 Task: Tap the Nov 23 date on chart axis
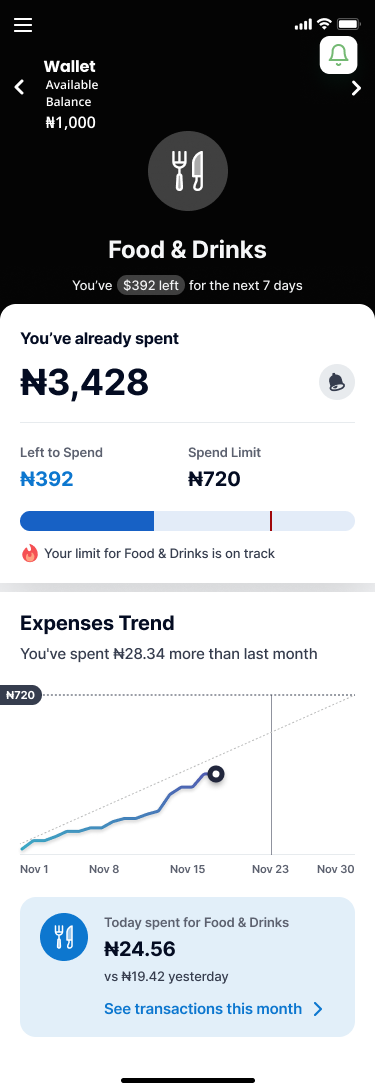270,869
